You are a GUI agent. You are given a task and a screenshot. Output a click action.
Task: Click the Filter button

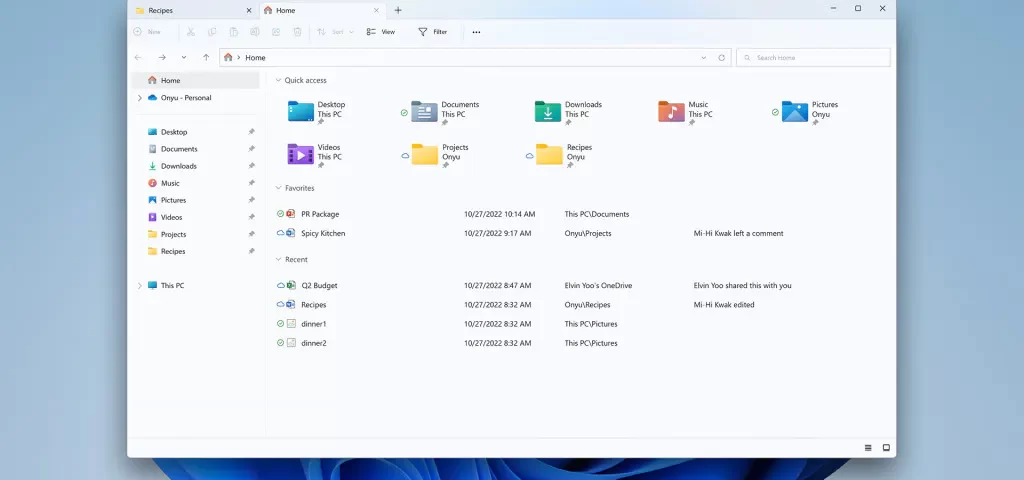[433, 31]
